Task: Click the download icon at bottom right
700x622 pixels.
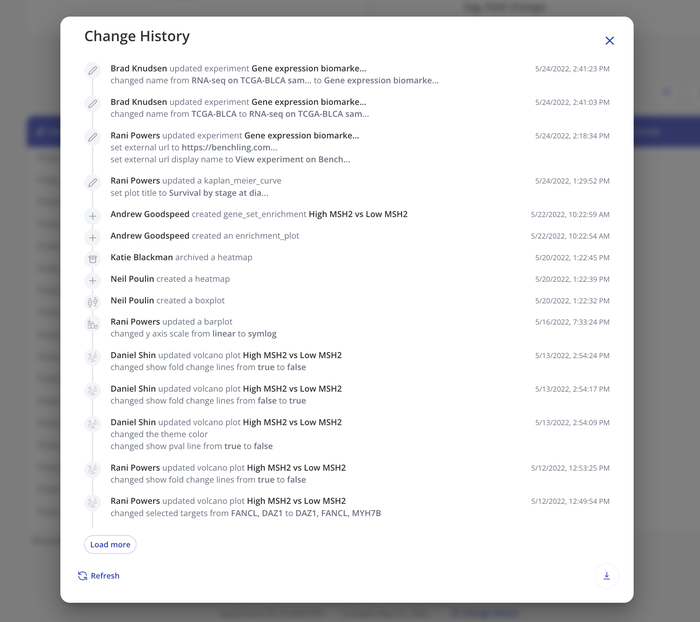Action: click(x=606, y=575)
